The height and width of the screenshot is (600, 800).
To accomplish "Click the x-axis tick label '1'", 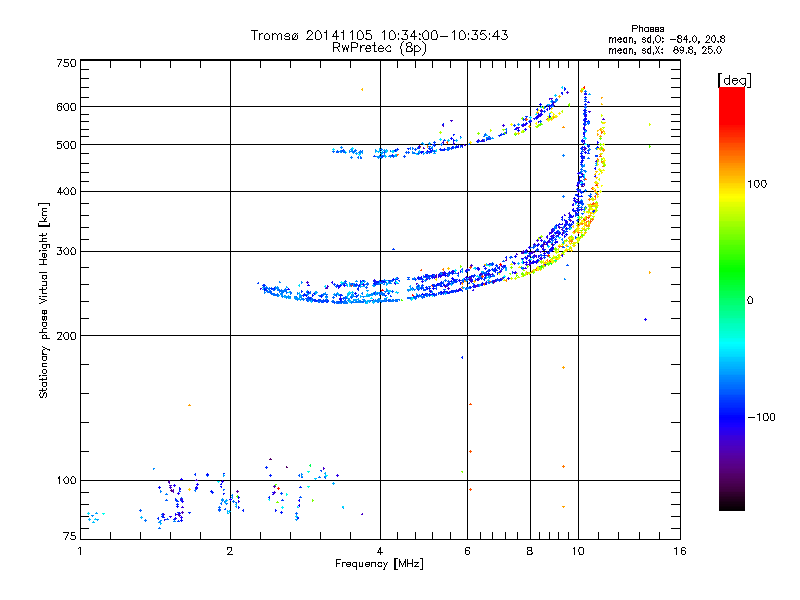I will tap(80, 551).
